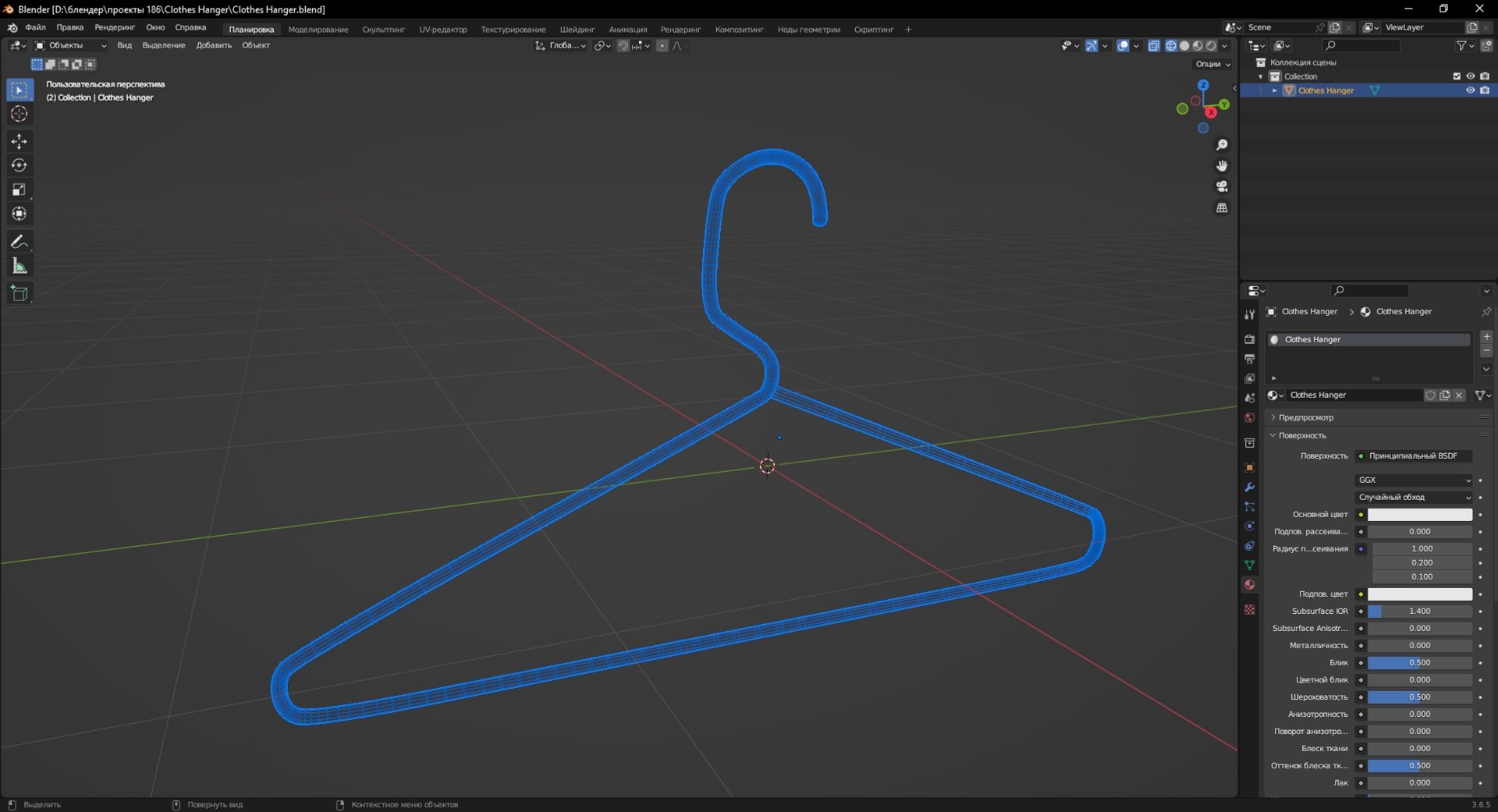Hide Collection with its eye icon

coord(1470,76)
